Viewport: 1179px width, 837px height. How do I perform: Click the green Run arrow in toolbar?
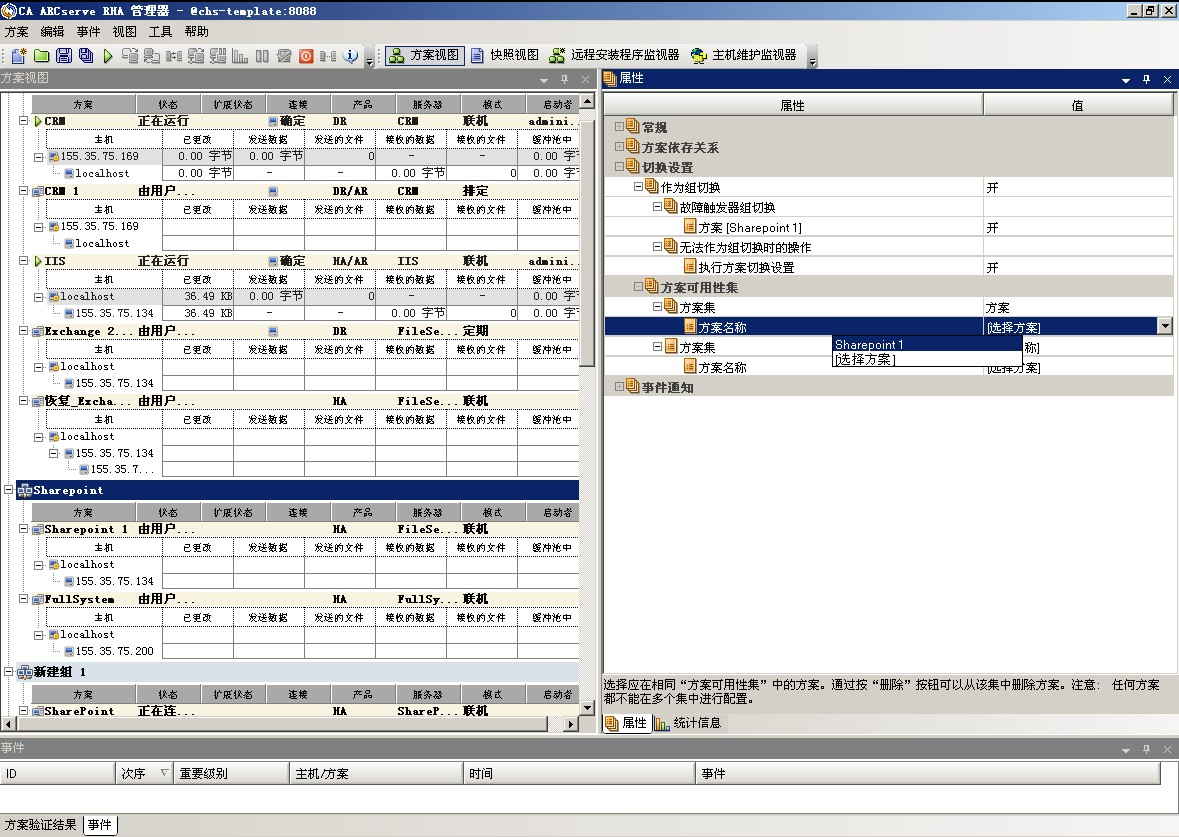[108, 56]
